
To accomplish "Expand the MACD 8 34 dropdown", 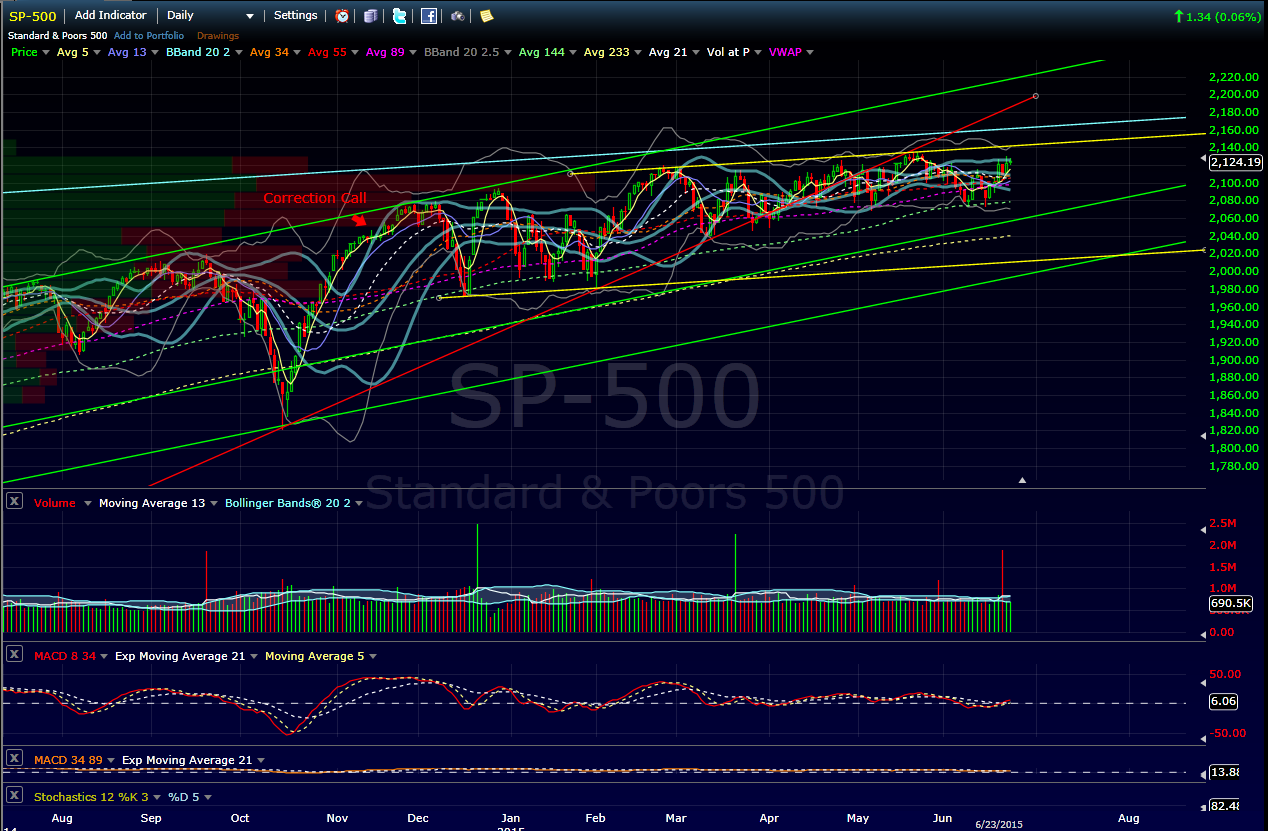I will tap(104, 657).
